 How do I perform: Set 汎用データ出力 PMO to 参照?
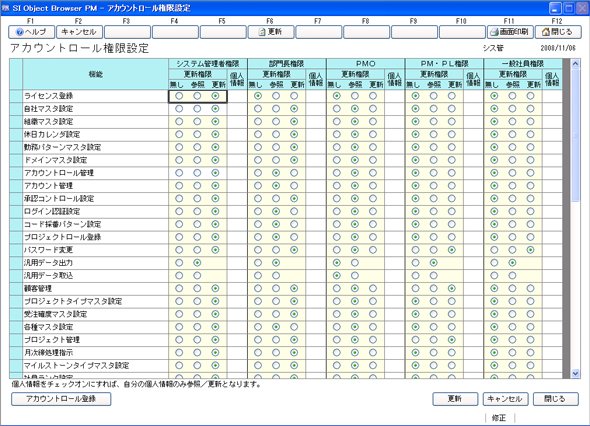pyautogui.click(x=355, y=263)
